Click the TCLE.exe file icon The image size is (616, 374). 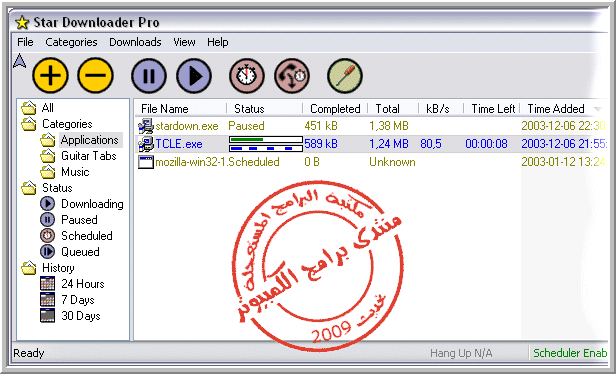(146, 144)
